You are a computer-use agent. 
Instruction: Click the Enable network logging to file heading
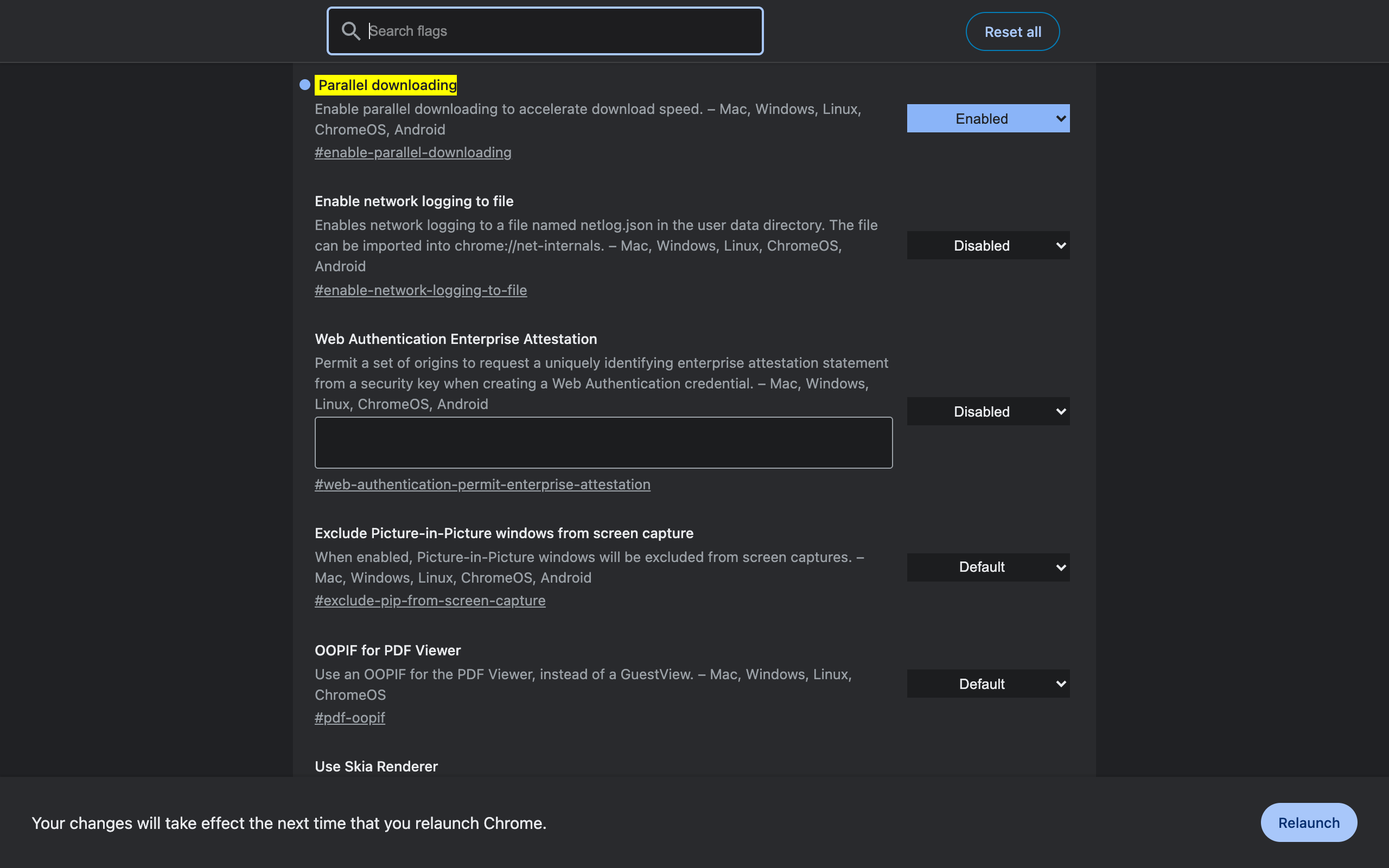click(x=414, y=201)
